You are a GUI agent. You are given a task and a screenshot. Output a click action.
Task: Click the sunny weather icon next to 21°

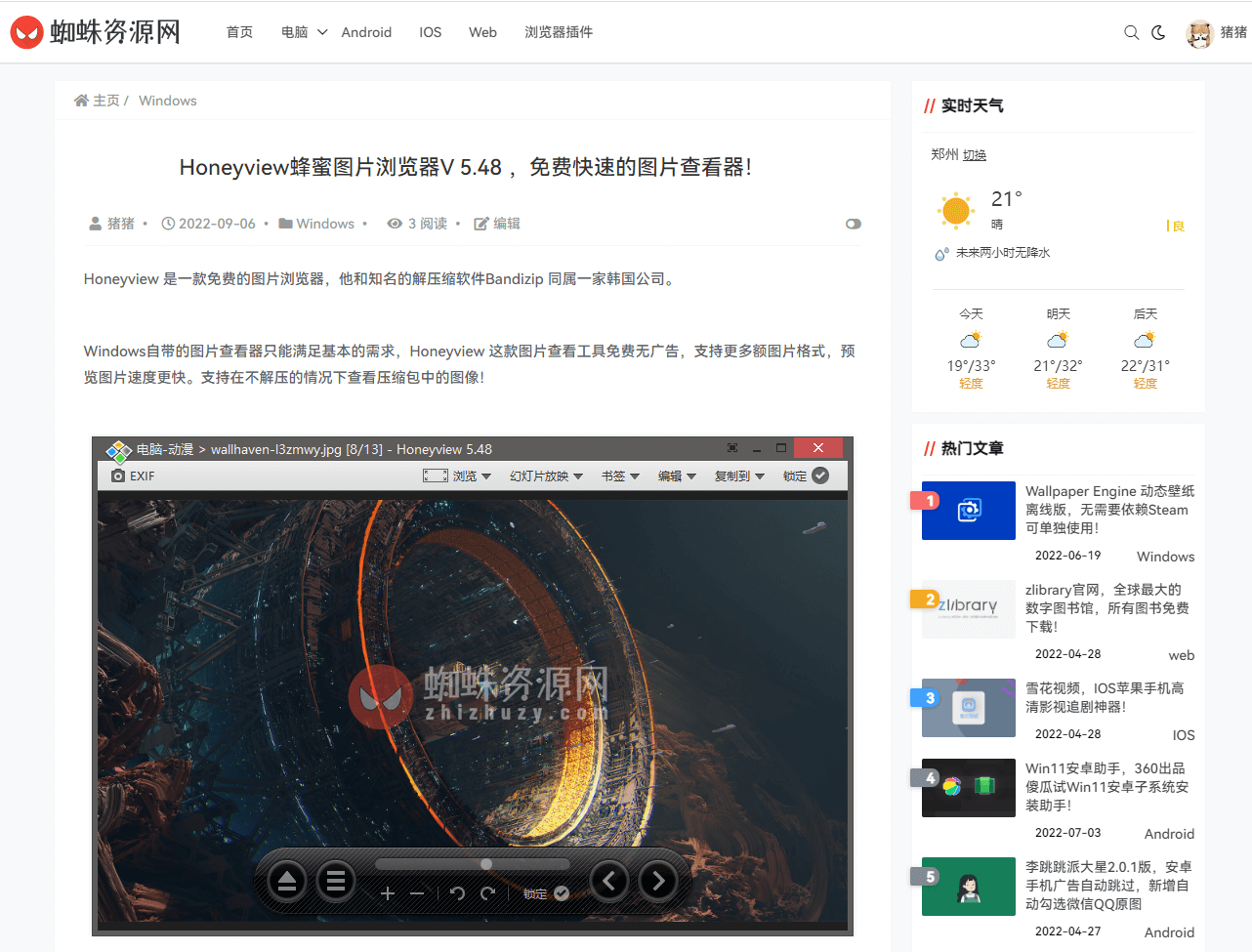point(956,210)
